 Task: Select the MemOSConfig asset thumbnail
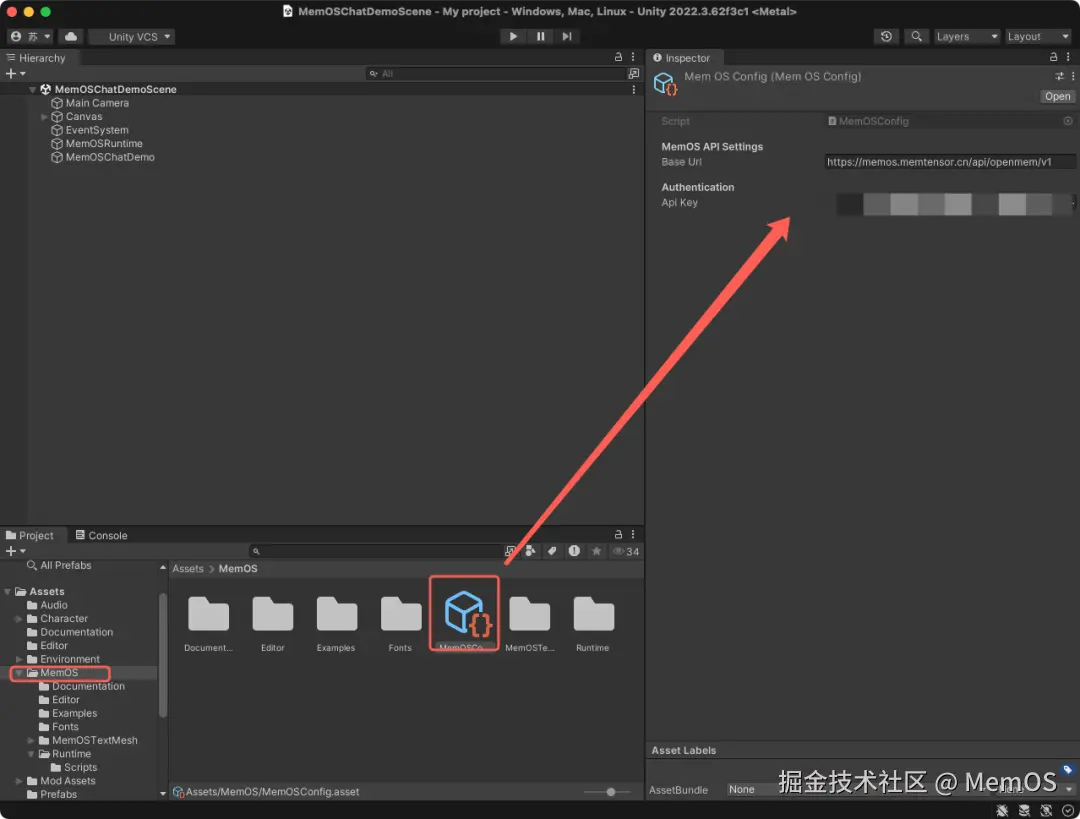[464, 614]
